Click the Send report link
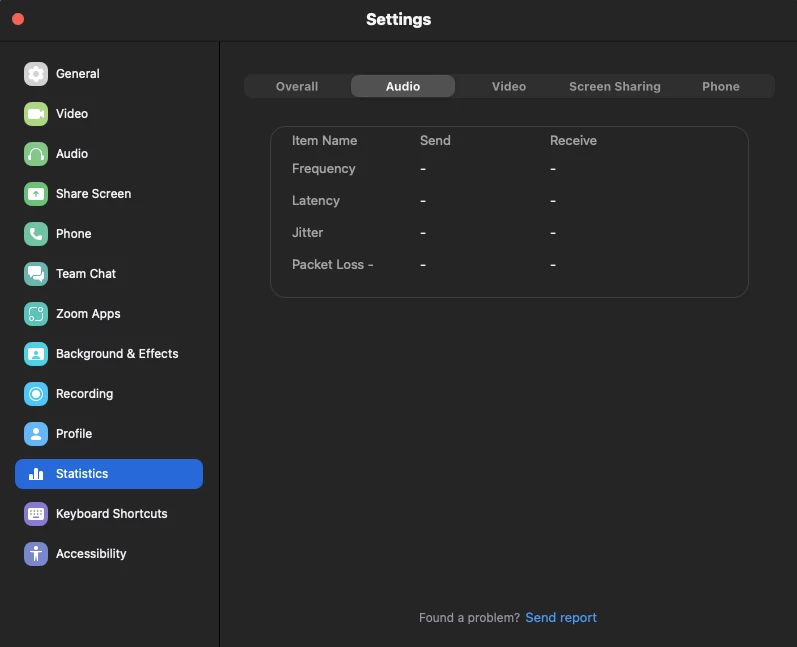Image resolution: width=797 pixels, height=647 pixels. pos(561,618)
